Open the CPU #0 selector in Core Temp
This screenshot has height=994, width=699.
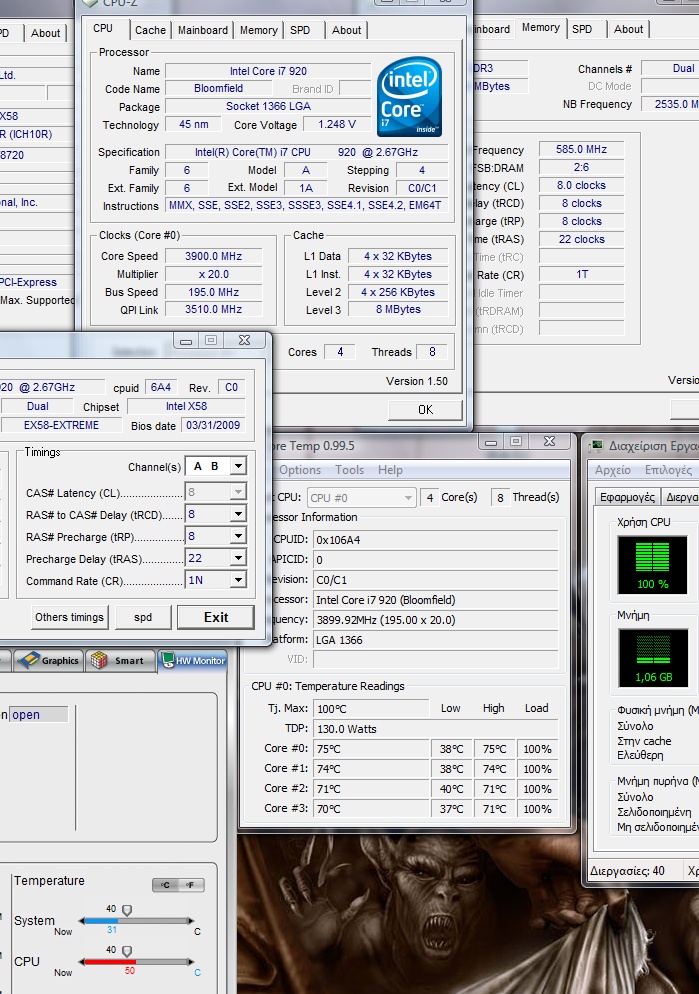tap(361, 498)
